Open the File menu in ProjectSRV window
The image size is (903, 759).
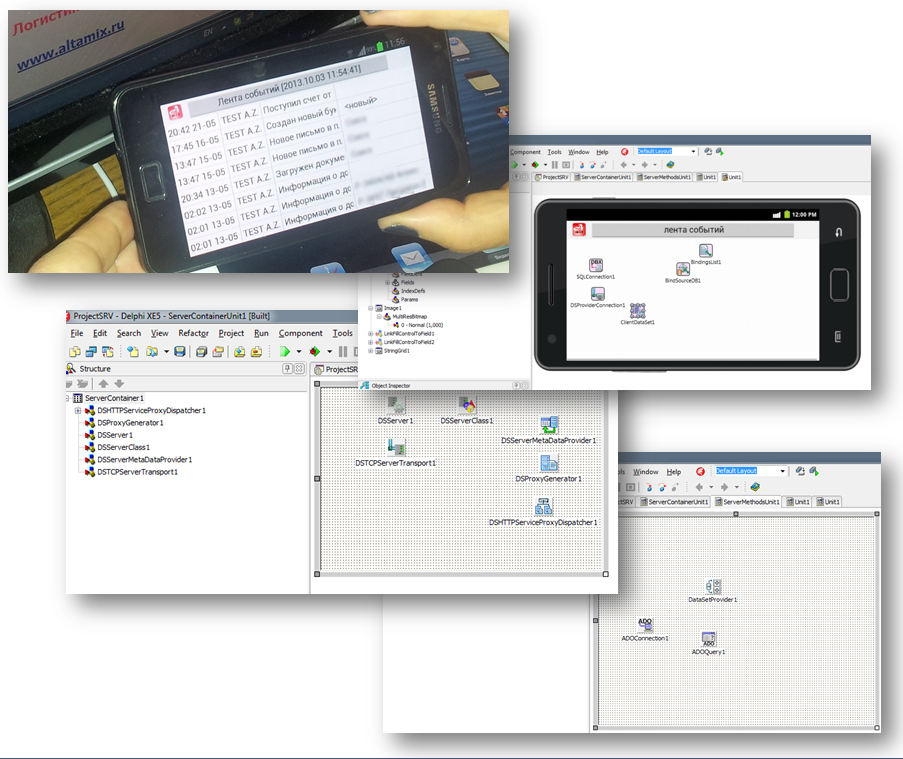click(x=77, y=333)
